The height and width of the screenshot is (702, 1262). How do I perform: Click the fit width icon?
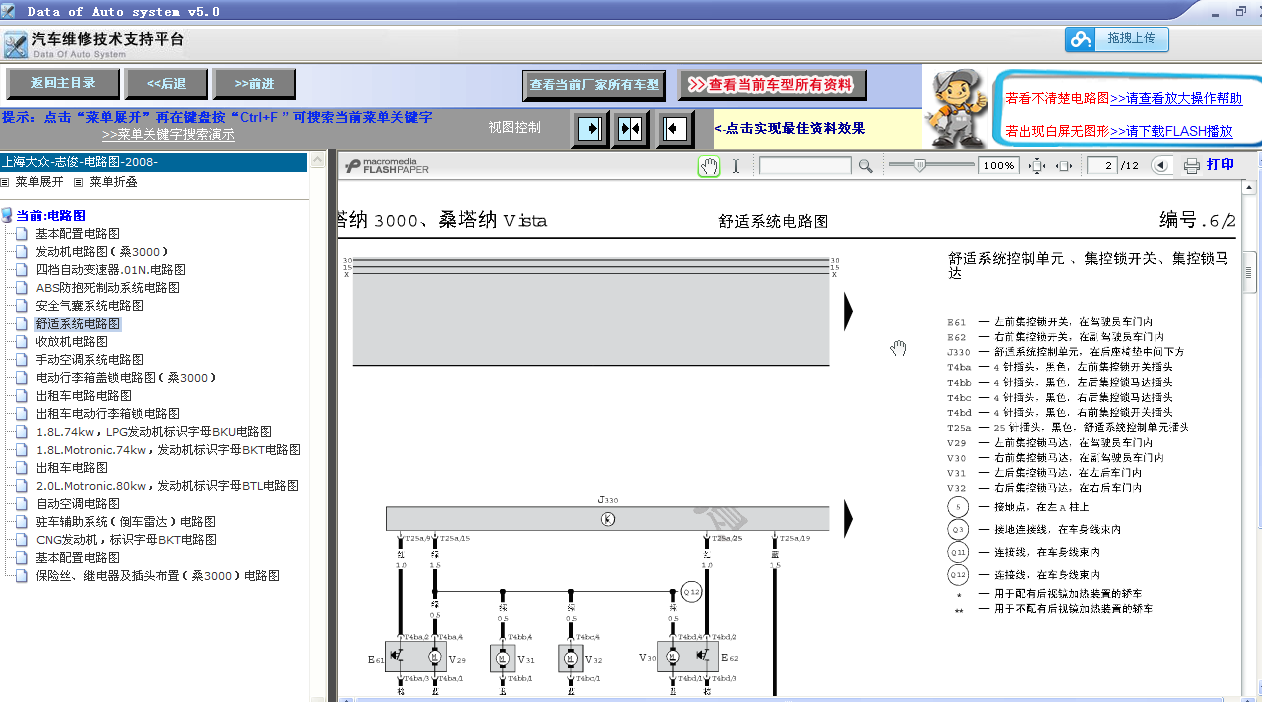point(1064,166)
